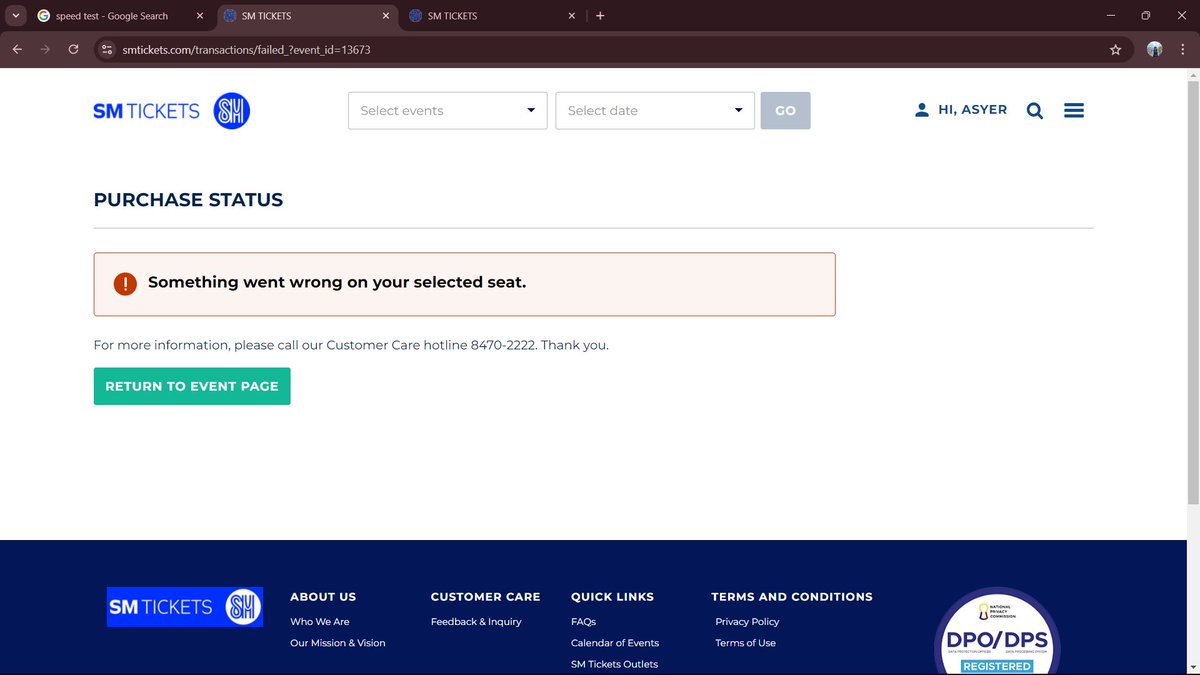Image resolution: width=1200 pixels, height=675 pixels.
Task: Expand the Select date dropdown
Action: [x=655, y=111]
